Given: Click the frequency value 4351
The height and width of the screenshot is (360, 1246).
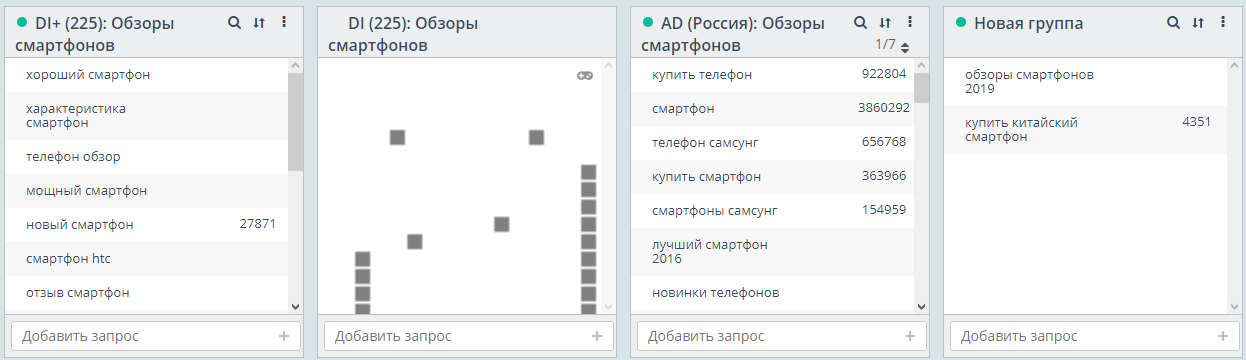Looking at the screenshot, I should pyautogui.click(x=1197, y=123).
